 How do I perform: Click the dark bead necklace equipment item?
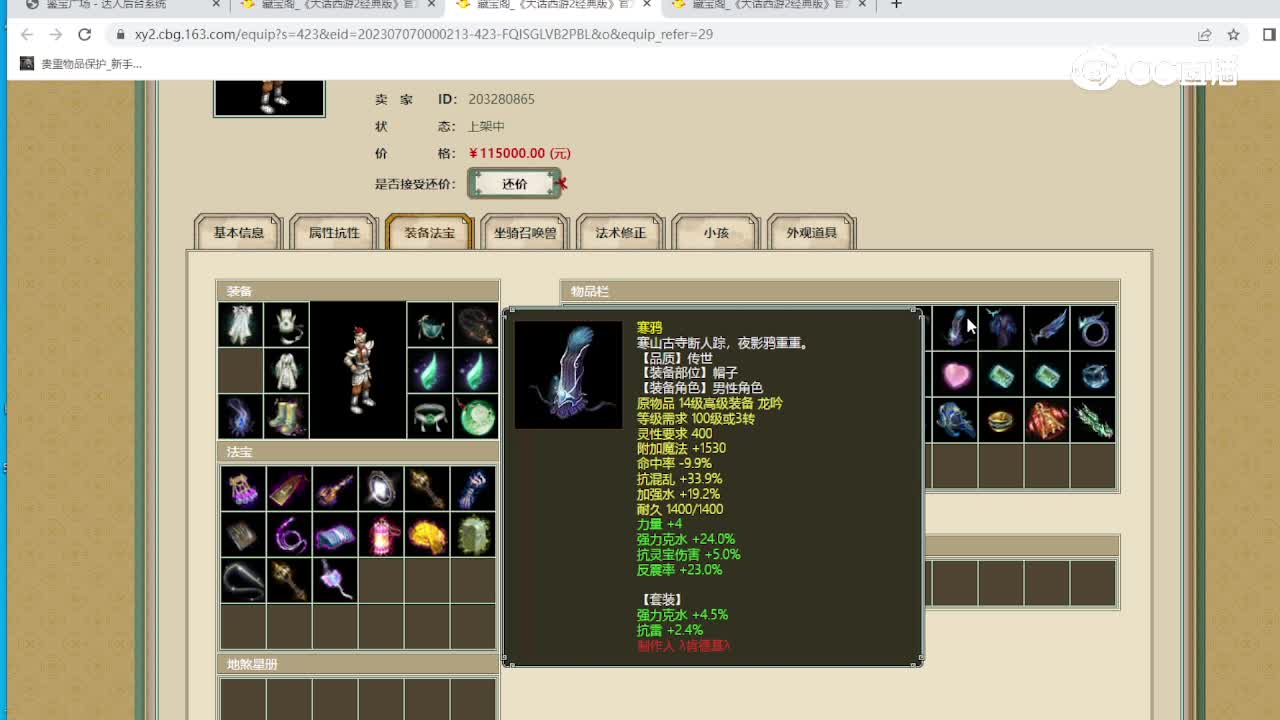476,325
